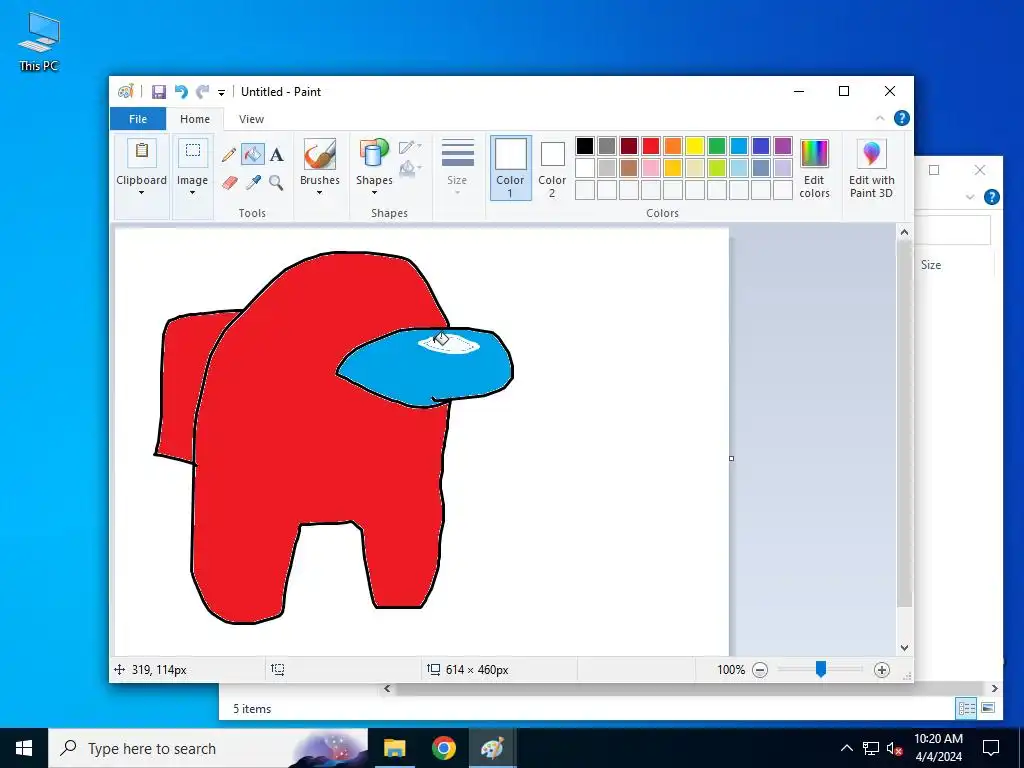Image resolution: width=1024 pixels, height=768 pixels.
Task: Pick the purple color swatch
Action: coord(783,146)
